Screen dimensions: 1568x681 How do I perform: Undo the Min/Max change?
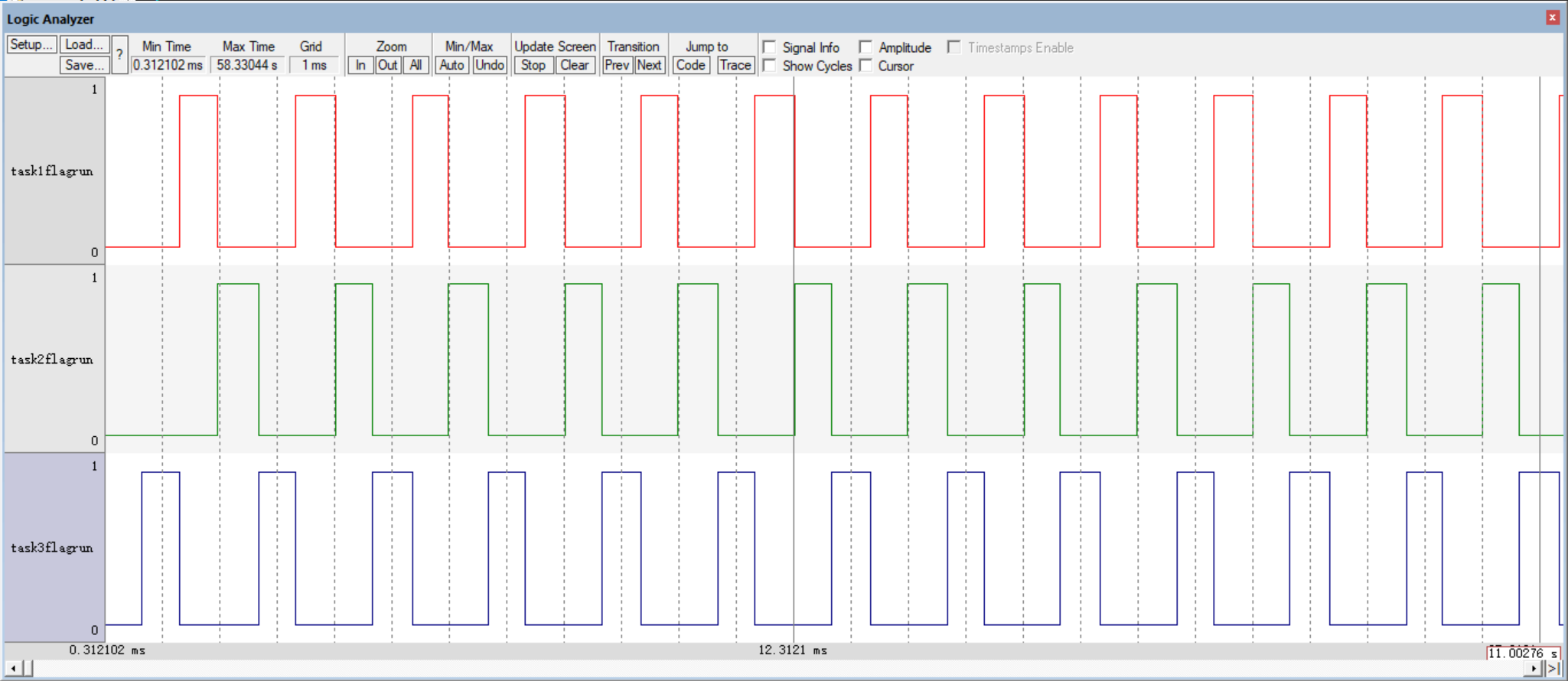pyautogui.click(x=490, y=65)
